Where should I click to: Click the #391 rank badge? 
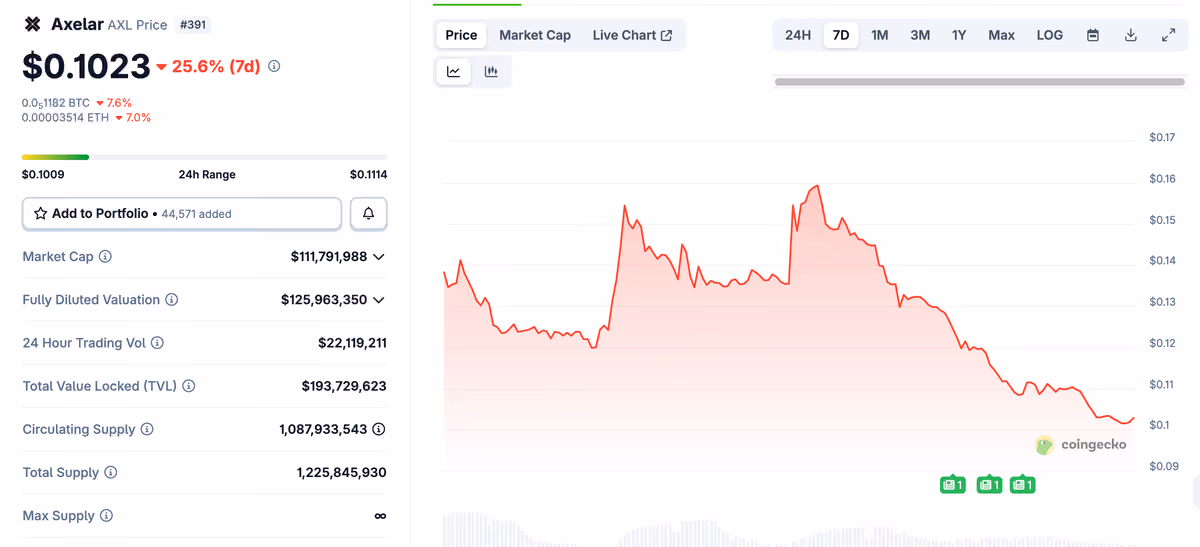coord(193,24)
